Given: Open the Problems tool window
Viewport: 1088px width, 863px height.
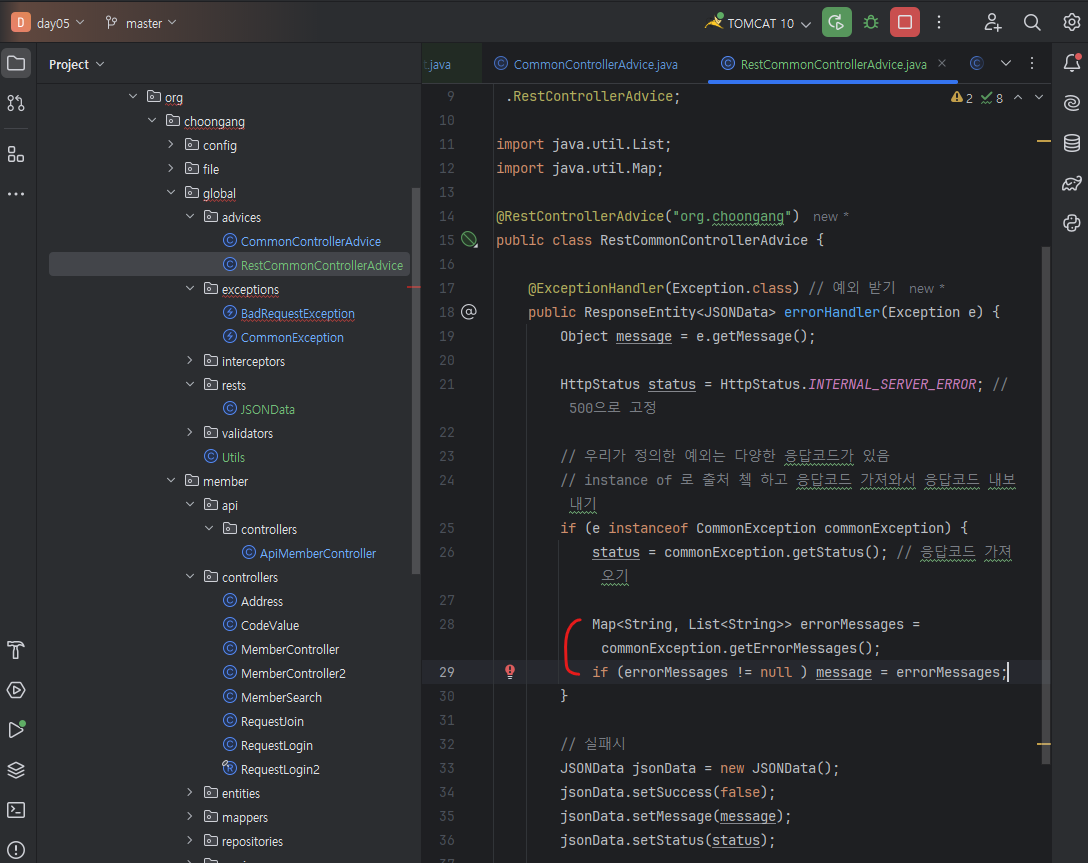Looking at the screenshot, I should coord(16,850).
